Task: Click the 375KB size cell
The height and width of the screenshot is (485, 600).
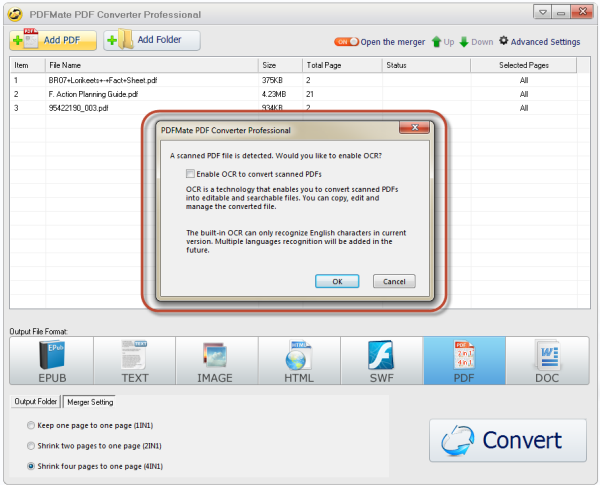Action: (272, 80)
